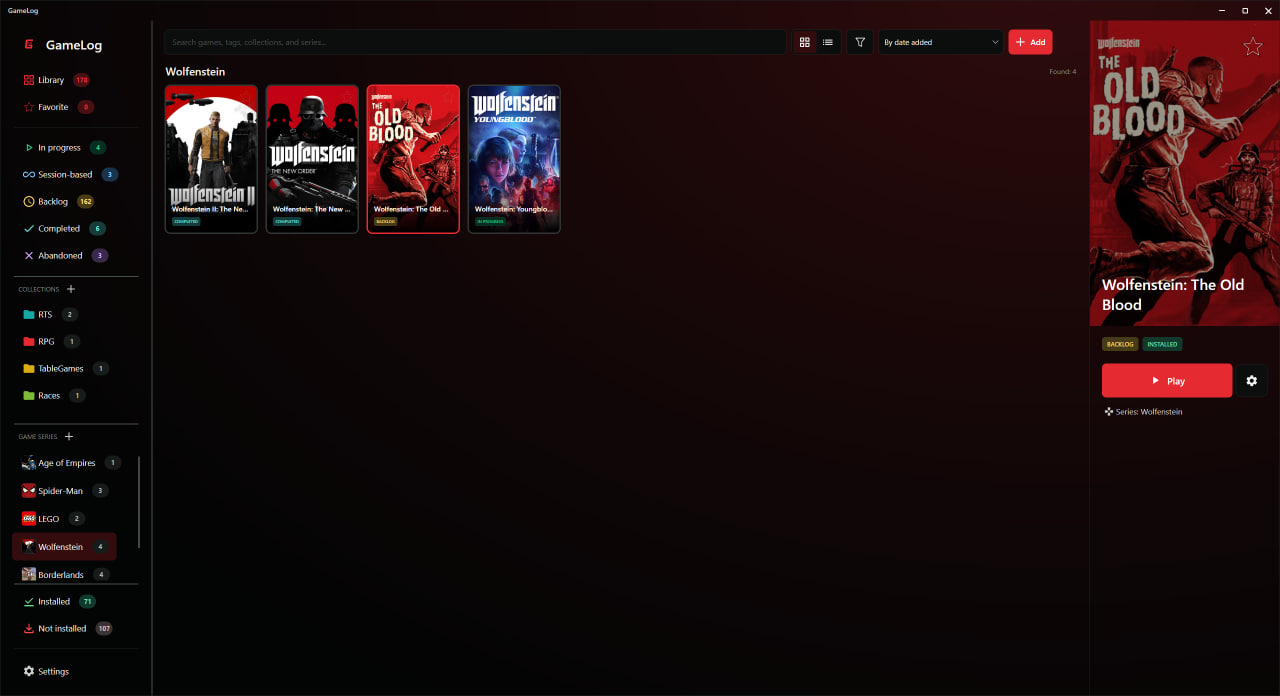Focus the search games field
The image size is (1280, 696).
(x=475, y=42)
